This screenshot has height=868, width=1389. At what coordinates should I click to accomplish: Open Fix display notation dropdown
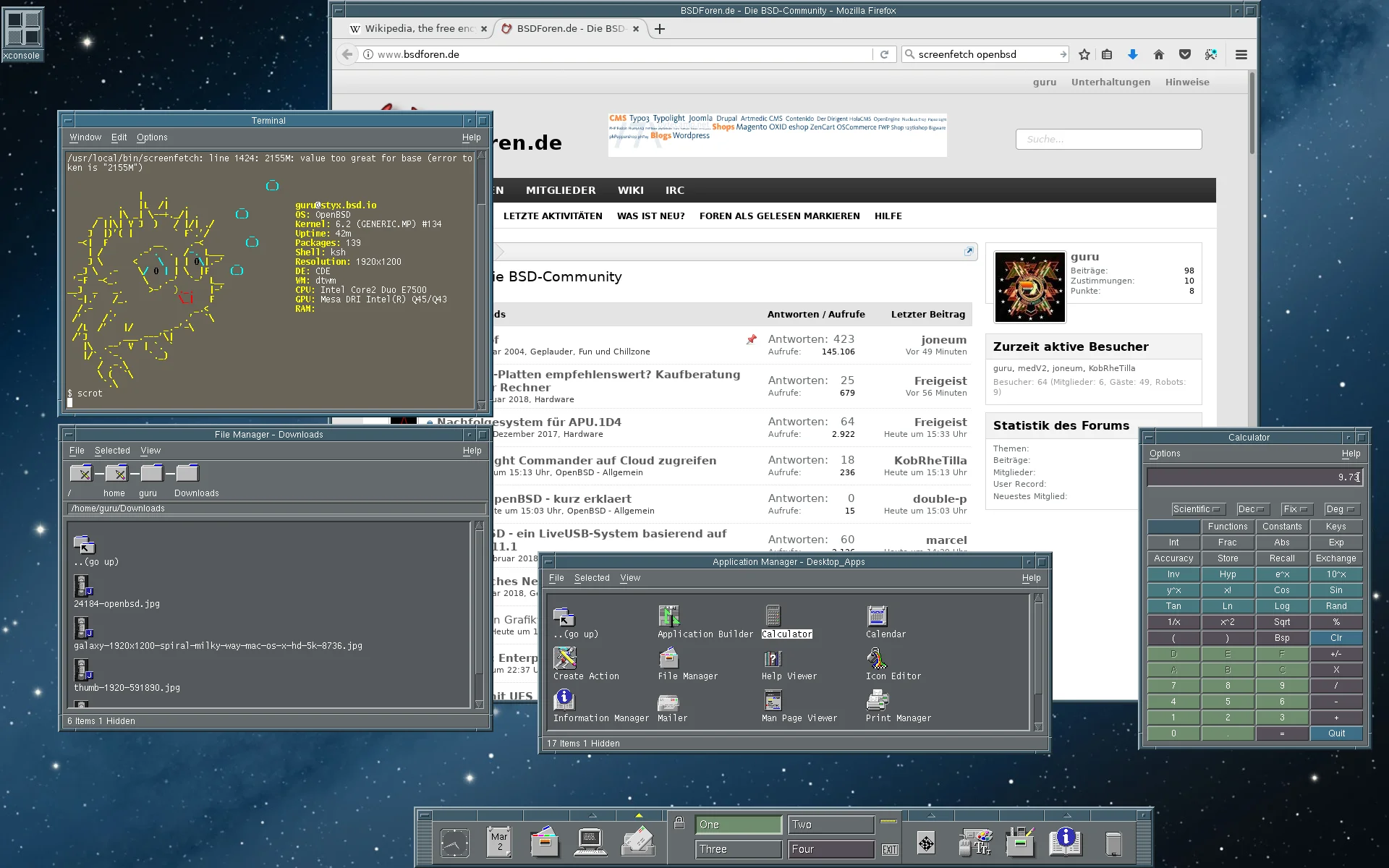1296,509
